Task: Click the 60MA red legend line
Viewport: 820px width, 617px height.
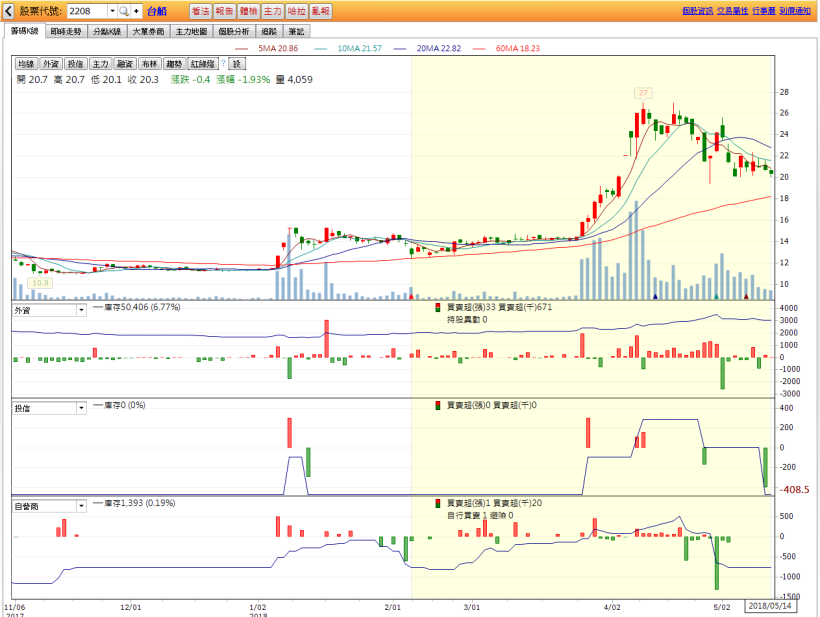Action: point(477,48)
